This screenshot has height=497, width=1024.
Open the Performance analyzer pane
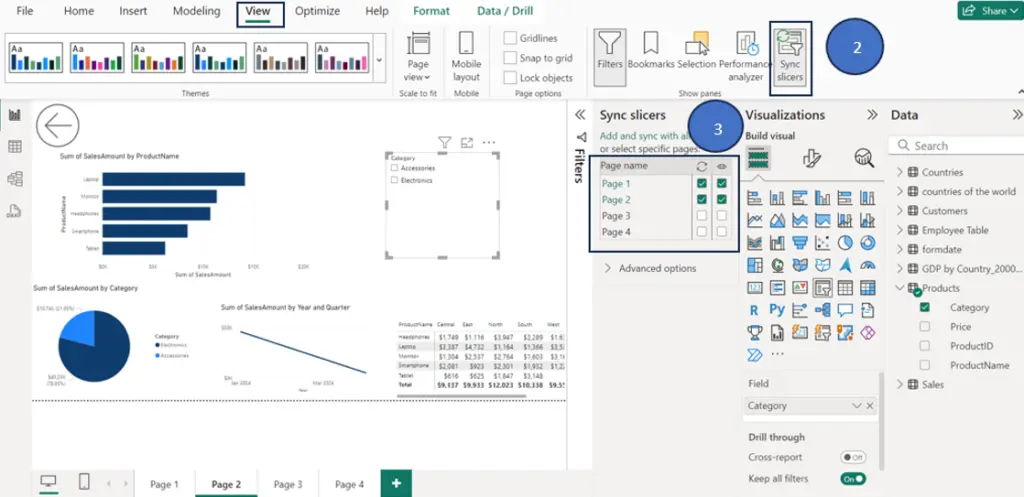pos(745,57)
